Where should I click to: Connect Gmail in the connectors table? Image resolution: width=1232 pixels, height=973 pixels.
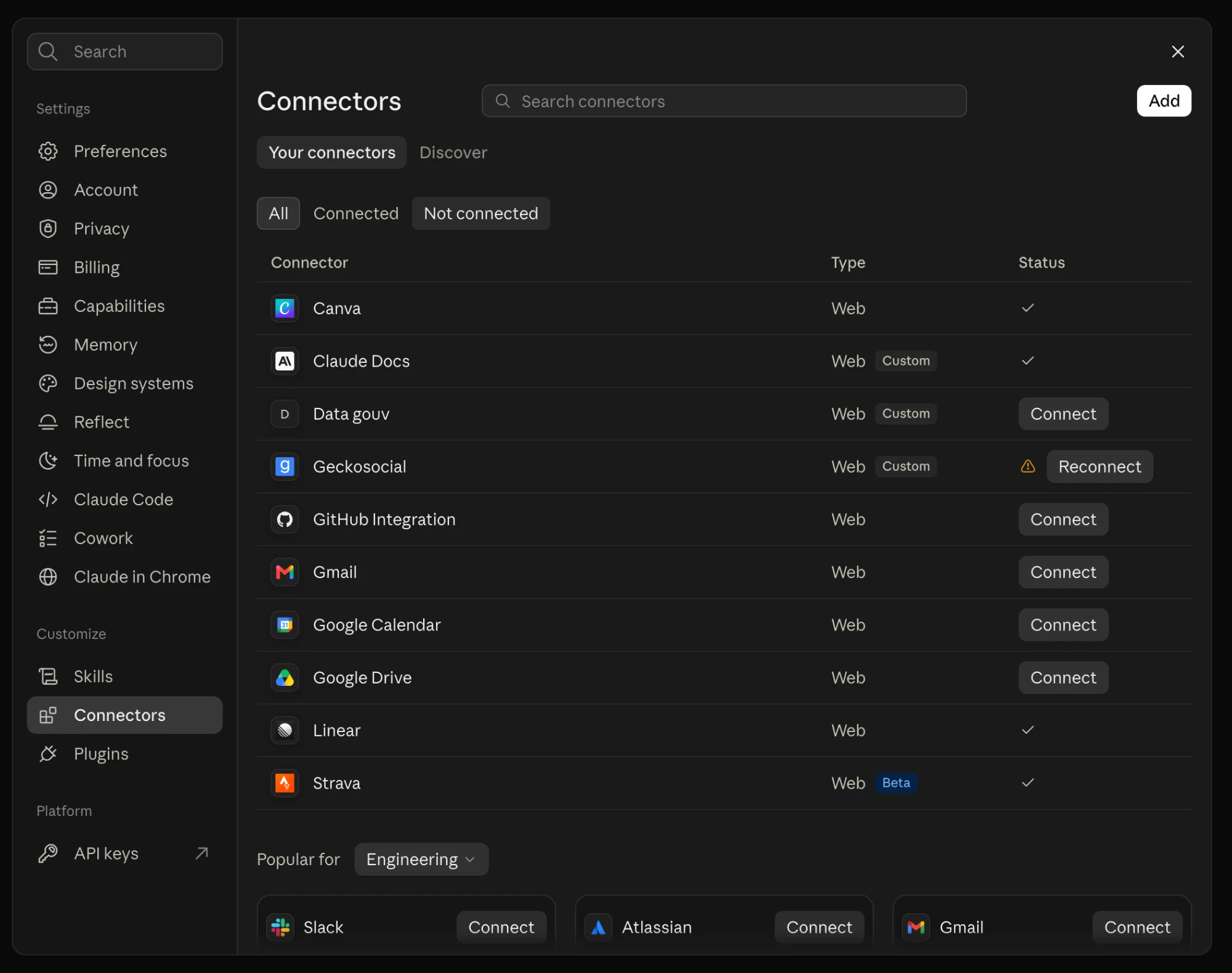pyautogui.click(x=1063, y=572)
